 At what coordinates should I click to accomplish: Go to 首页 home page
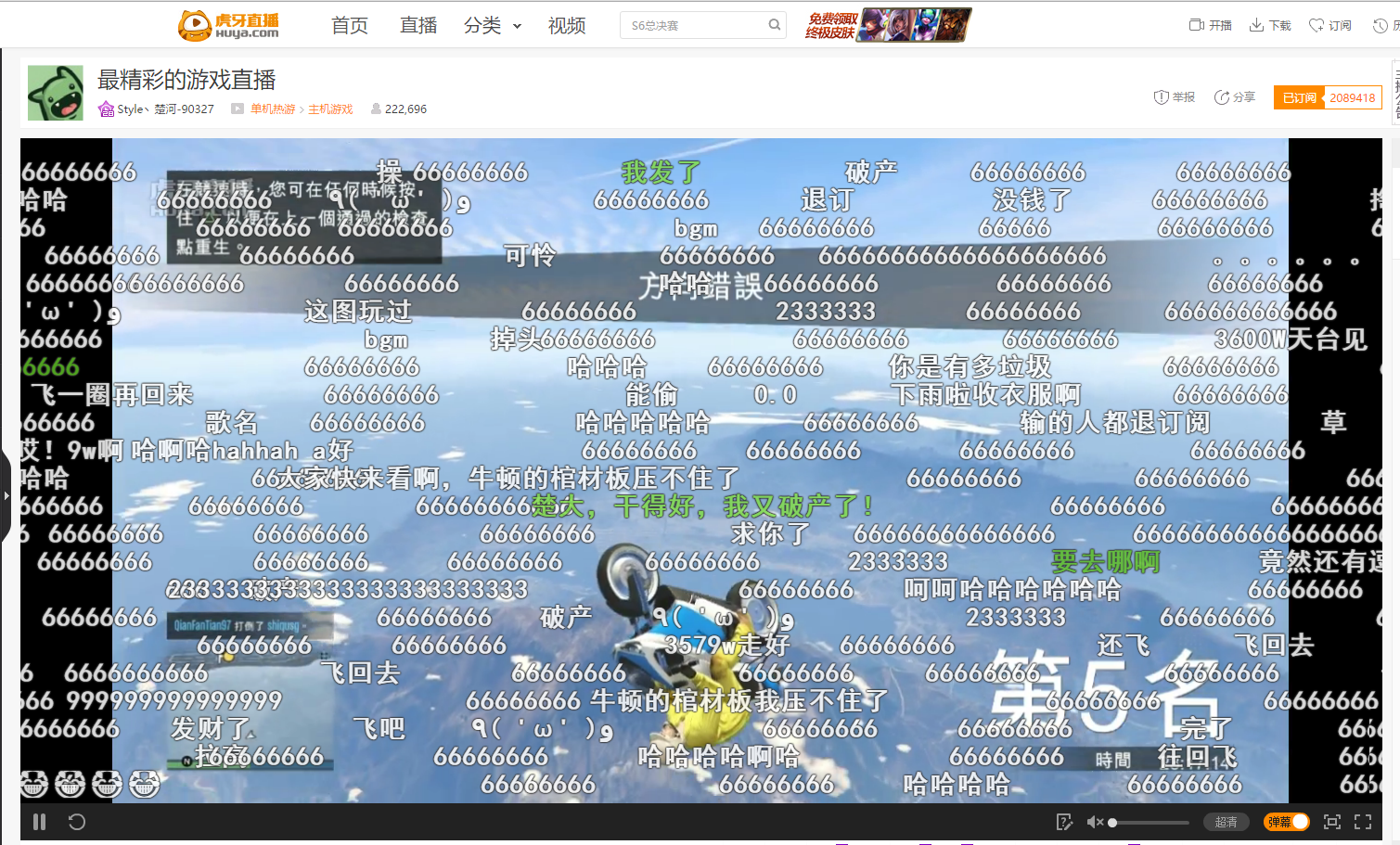pyautogui.click(x=350, y=26)
